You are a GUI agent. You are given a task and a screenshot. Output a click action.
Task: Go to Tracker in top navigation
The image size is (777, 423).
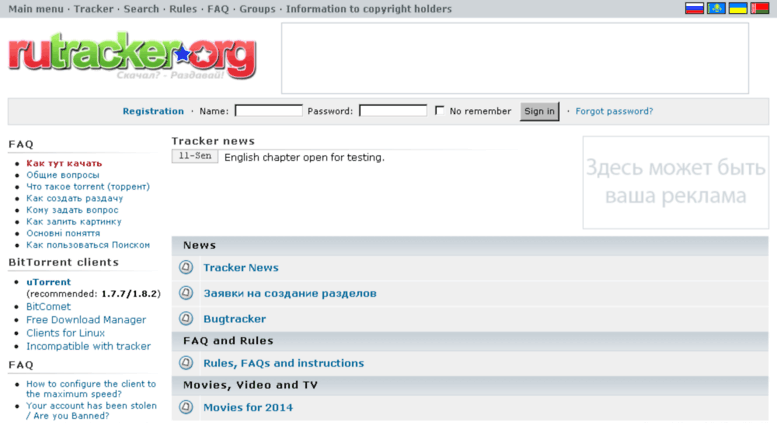[94, 9]
